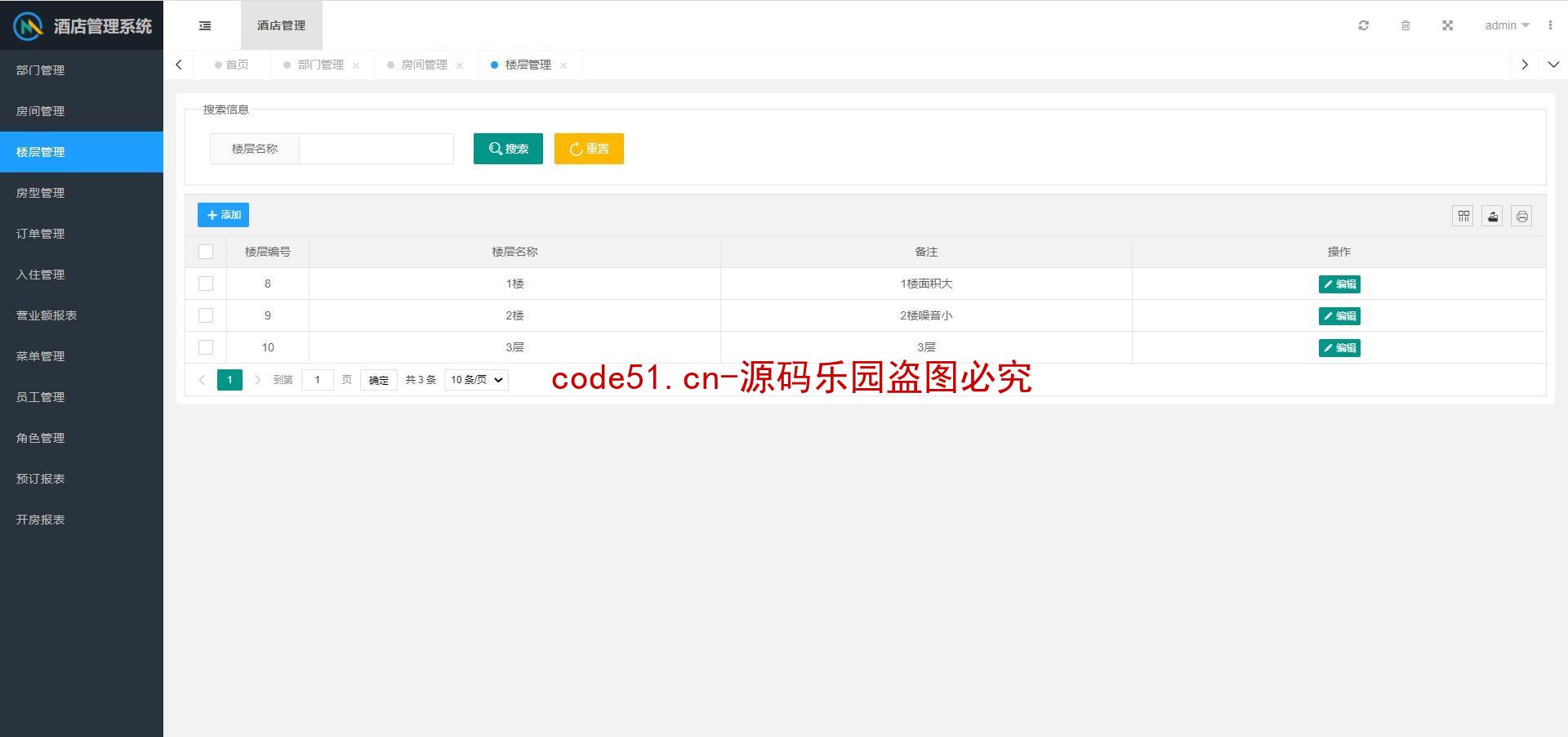The image size is (1568, 737).
Task: Switch to the 房间管理 tab
Action: (x=425, y=65)
